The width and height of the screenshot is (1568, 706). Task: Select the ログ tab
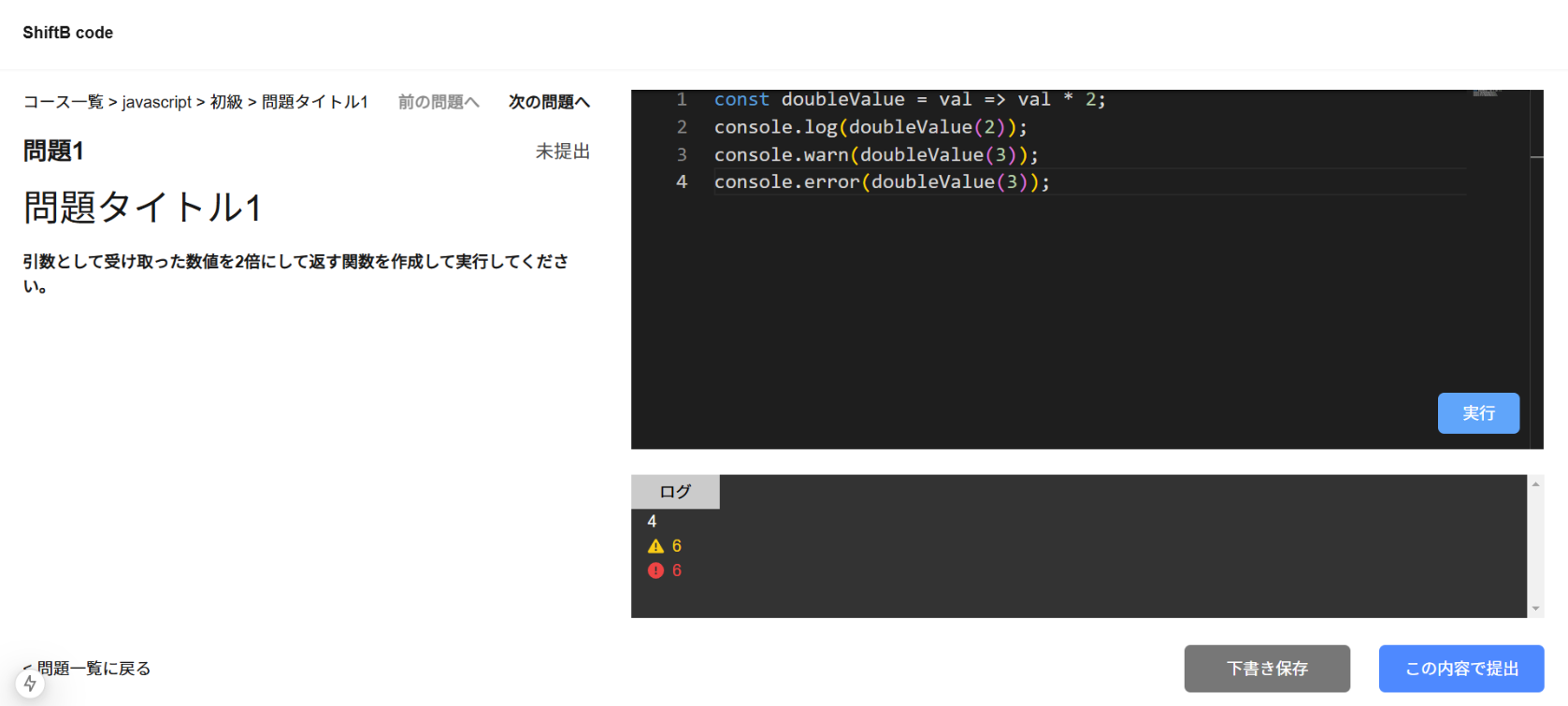(x=675, y=492)
